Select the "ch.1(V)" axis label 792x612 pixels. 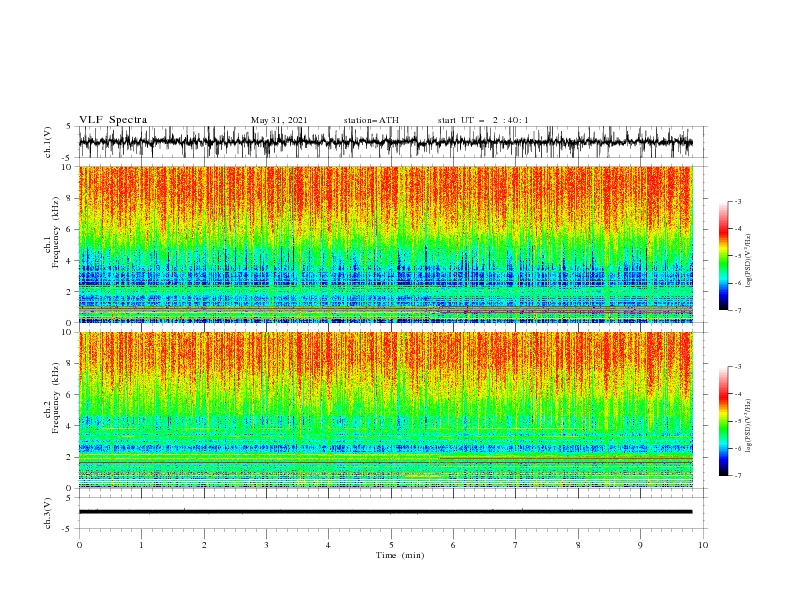pos(47,142)
